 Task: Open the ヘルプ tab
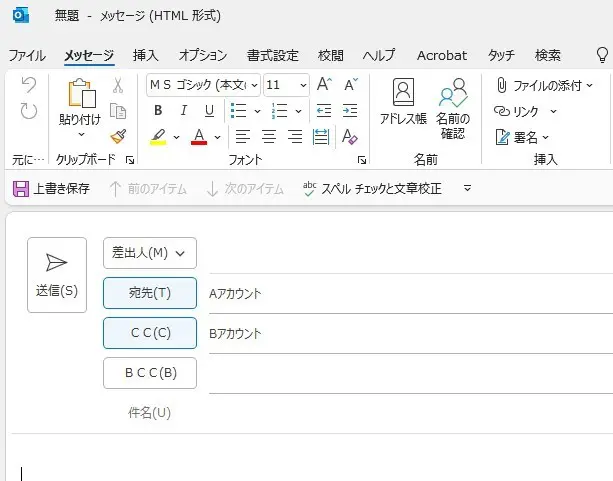(x=379, y=56)
